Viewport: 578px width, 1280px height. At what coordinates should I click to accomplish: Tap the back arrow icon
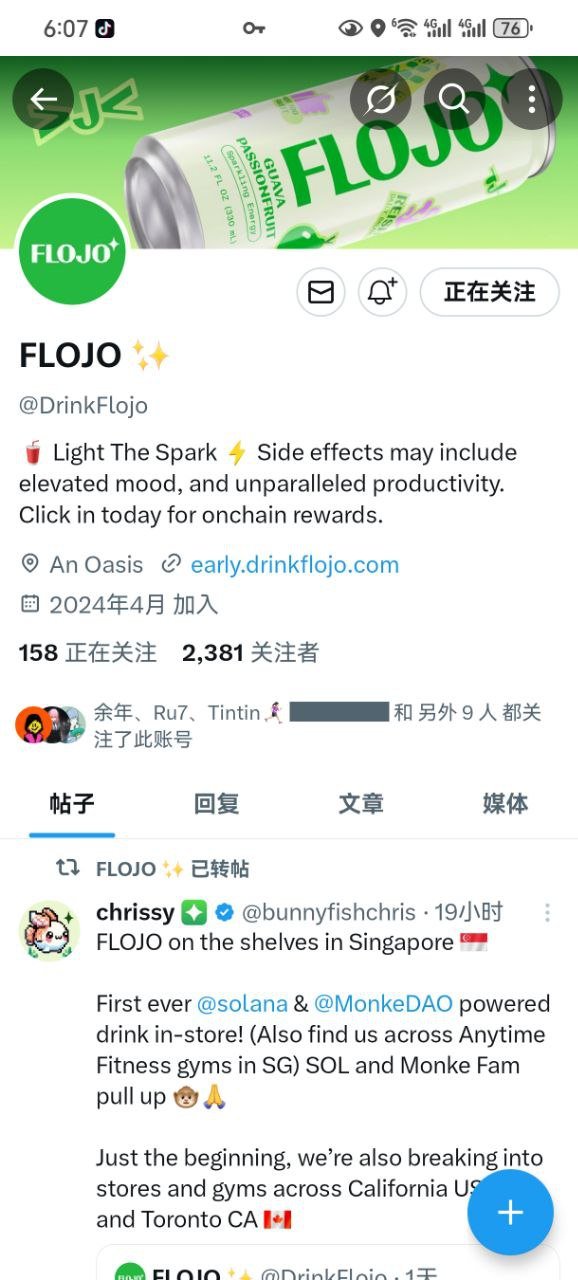pos(43,98)
